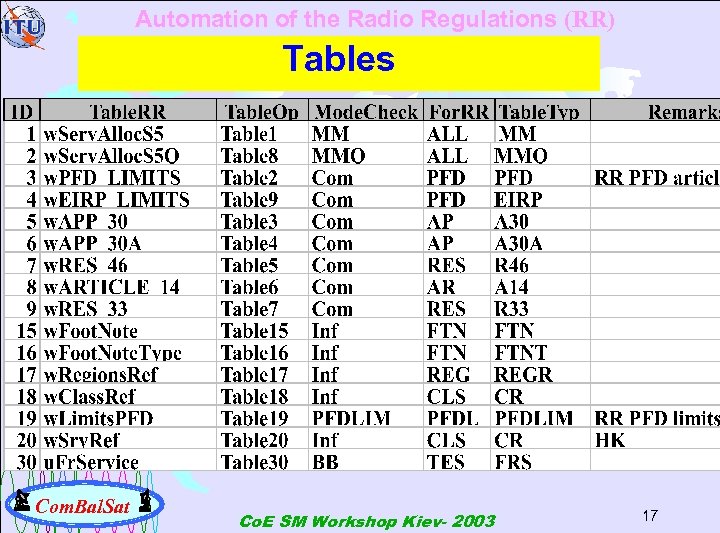Image resolution: width=720 pixels, height=533 pixels.
Task: Select the wSrvRef cell
Action: click(128, 440)
